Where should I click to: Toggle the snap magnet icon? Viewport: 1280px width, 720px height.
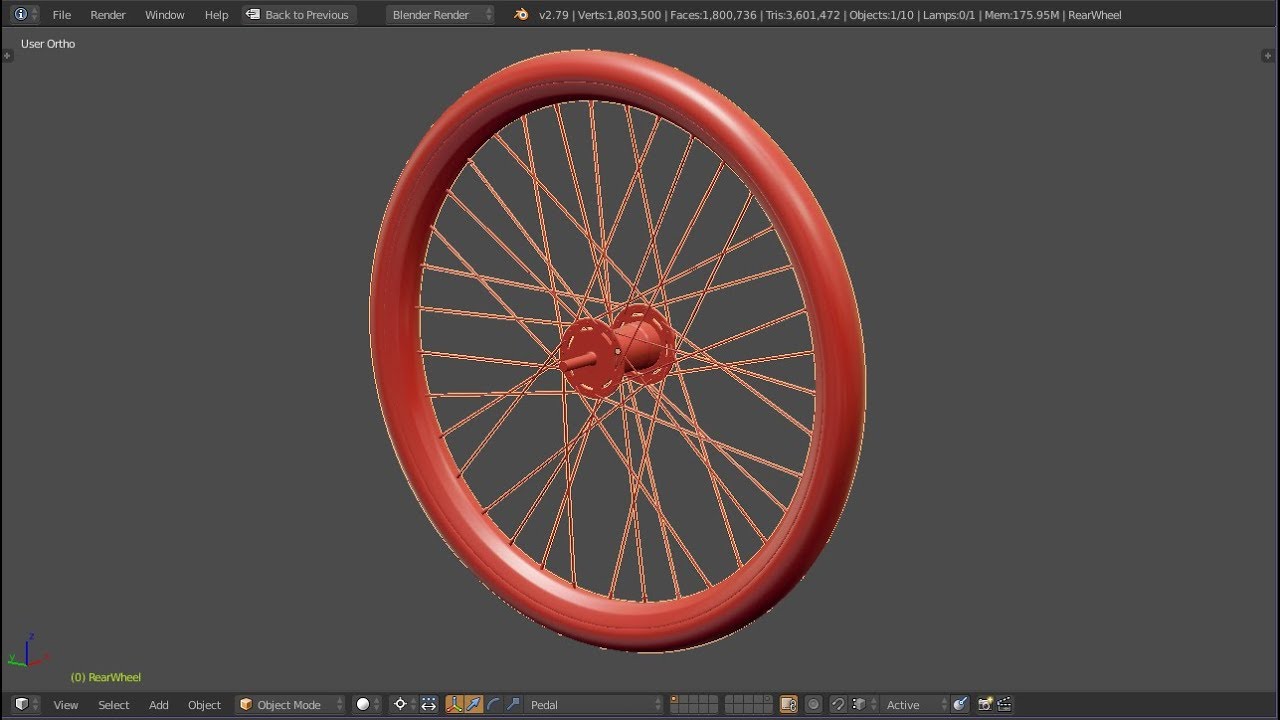point(838,704)
